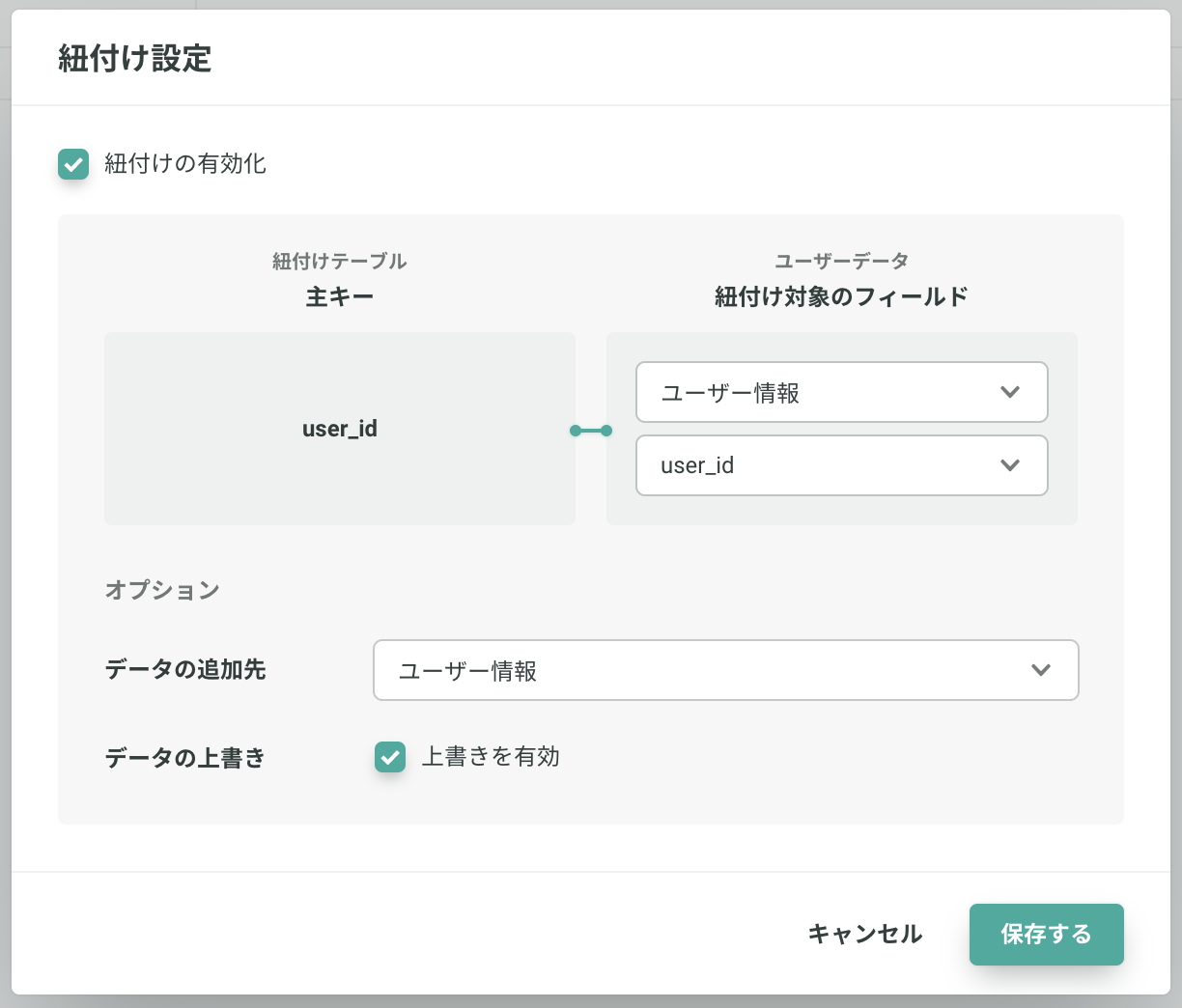This screenshot has width=1182, height=1008.
Task: Click the 上書きを有効 label text
Action: [491, 756]
